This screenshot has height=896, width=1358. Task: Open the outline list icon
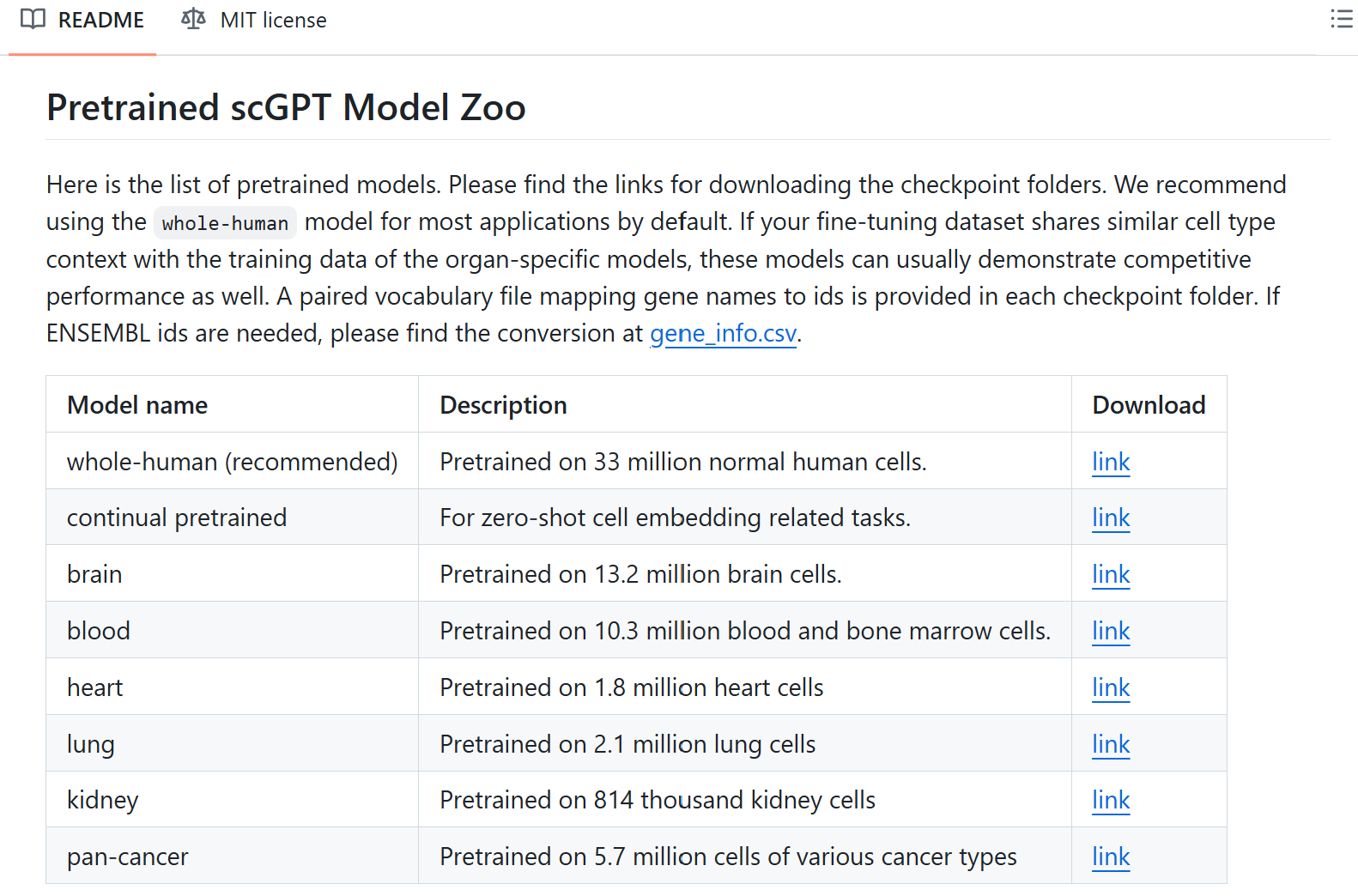[x=1341, y=19]
